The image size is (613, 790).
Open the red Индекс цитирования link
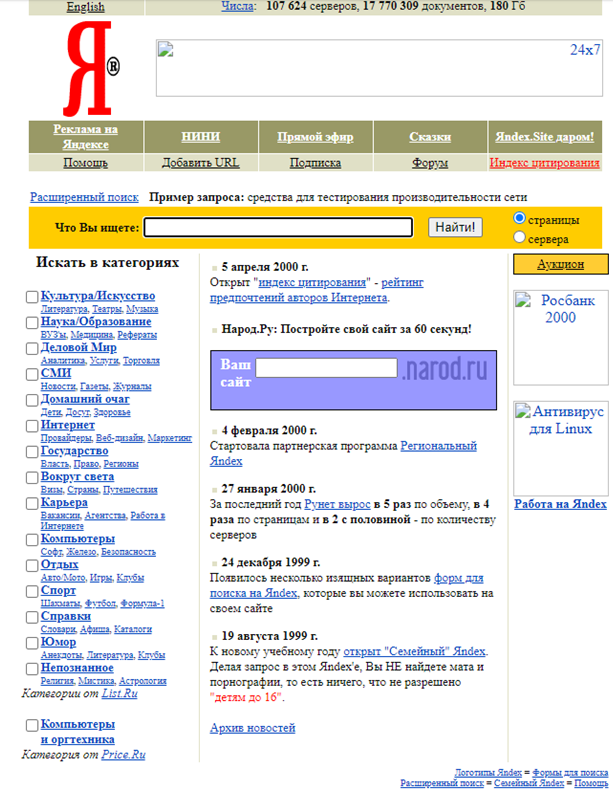click(544, 163)
